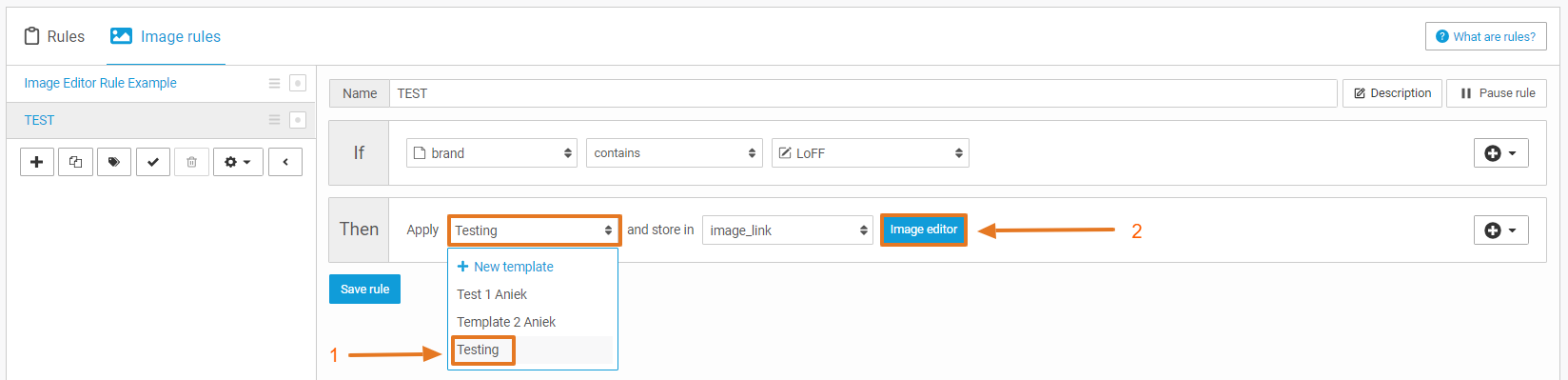Open the Image editor
Viewport: 1568px width, 380px height.
pyautogui.click(x=924, y=230)
